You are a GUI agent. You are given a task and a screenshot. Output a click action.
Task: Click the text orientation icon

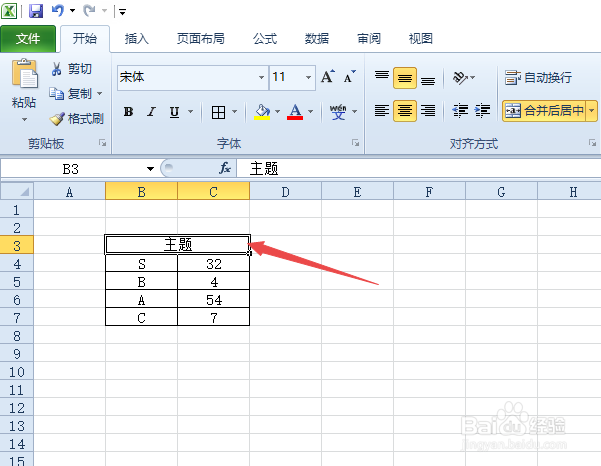pyautogui.click(x=460, y=78)
